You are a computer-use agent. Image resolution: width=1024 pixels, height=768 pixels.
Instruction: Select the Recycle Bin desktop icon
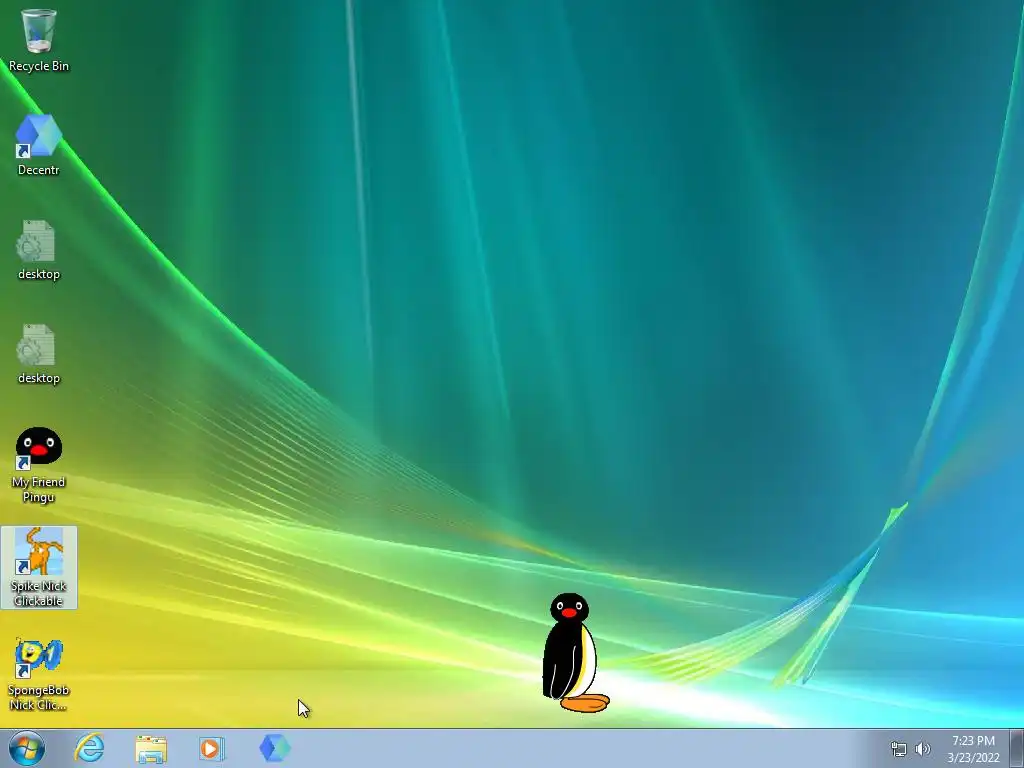[39, 40]
